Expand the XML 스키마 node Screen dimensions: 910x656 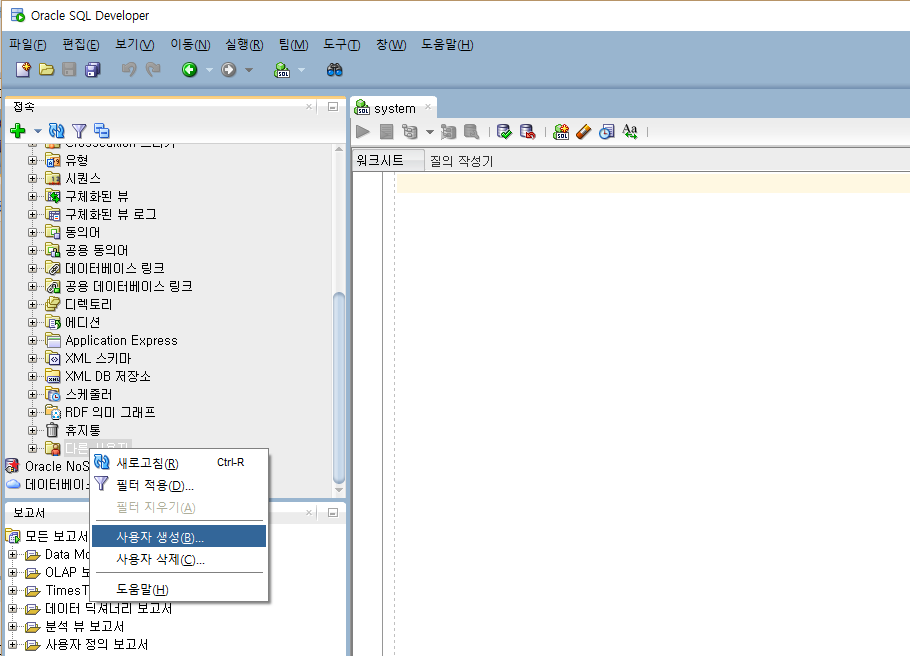[32, 358]
